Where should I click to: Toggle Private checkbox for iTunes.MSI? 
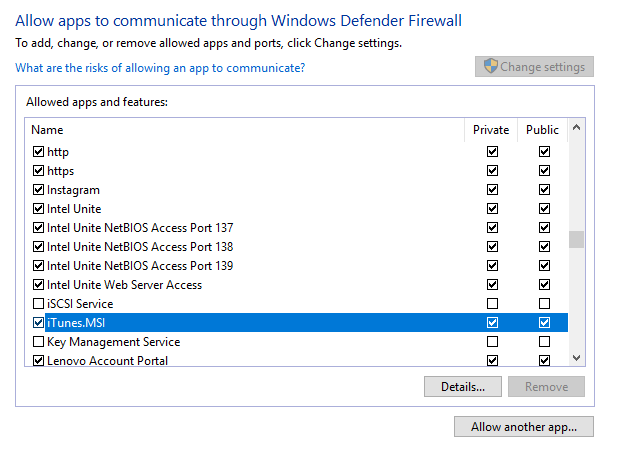click(492, 323)
